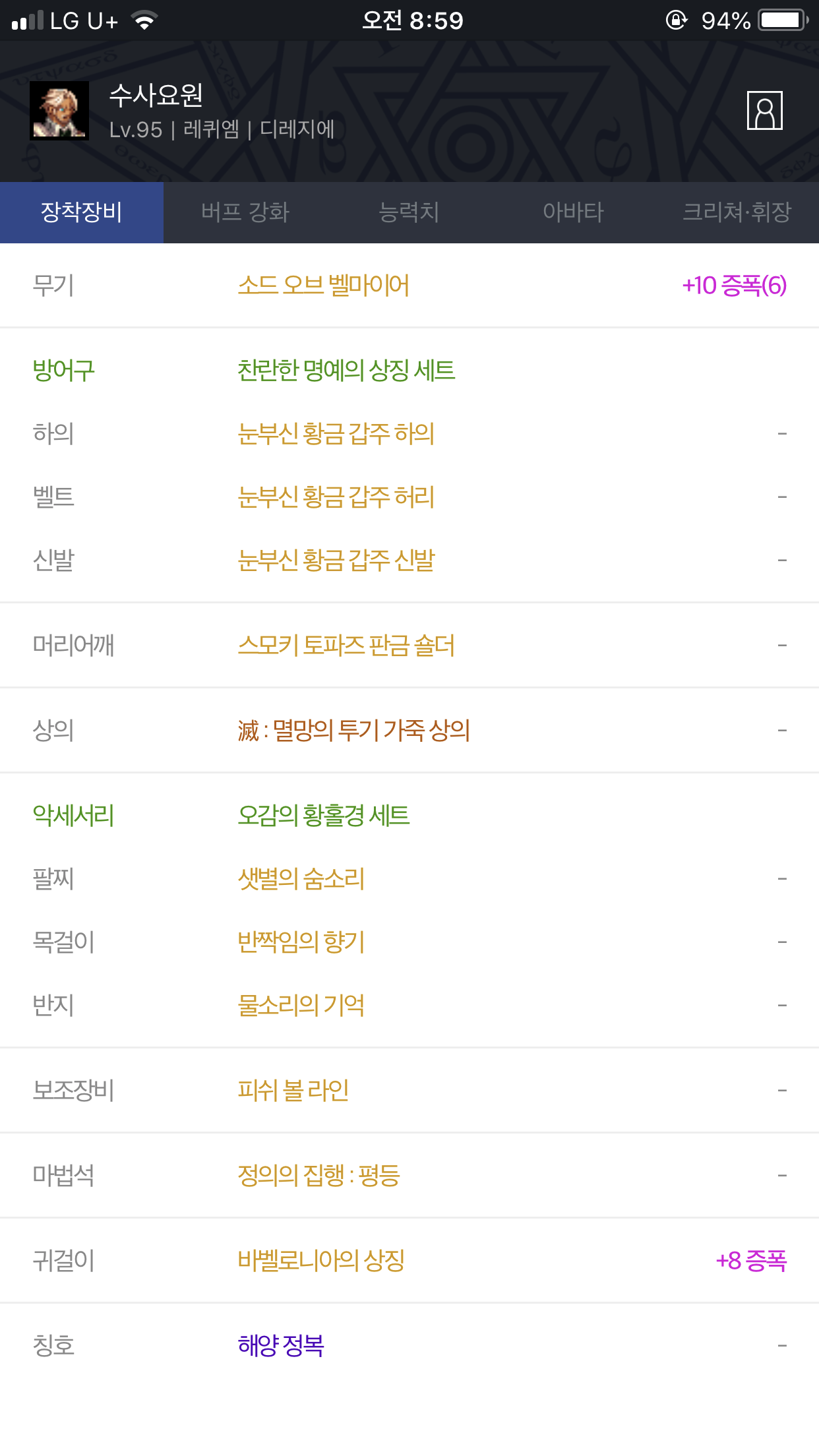Tap the 눈부신 황금 갑주 하의 item
This screenshot has height=1456, width=819.
tap(336, 434)
